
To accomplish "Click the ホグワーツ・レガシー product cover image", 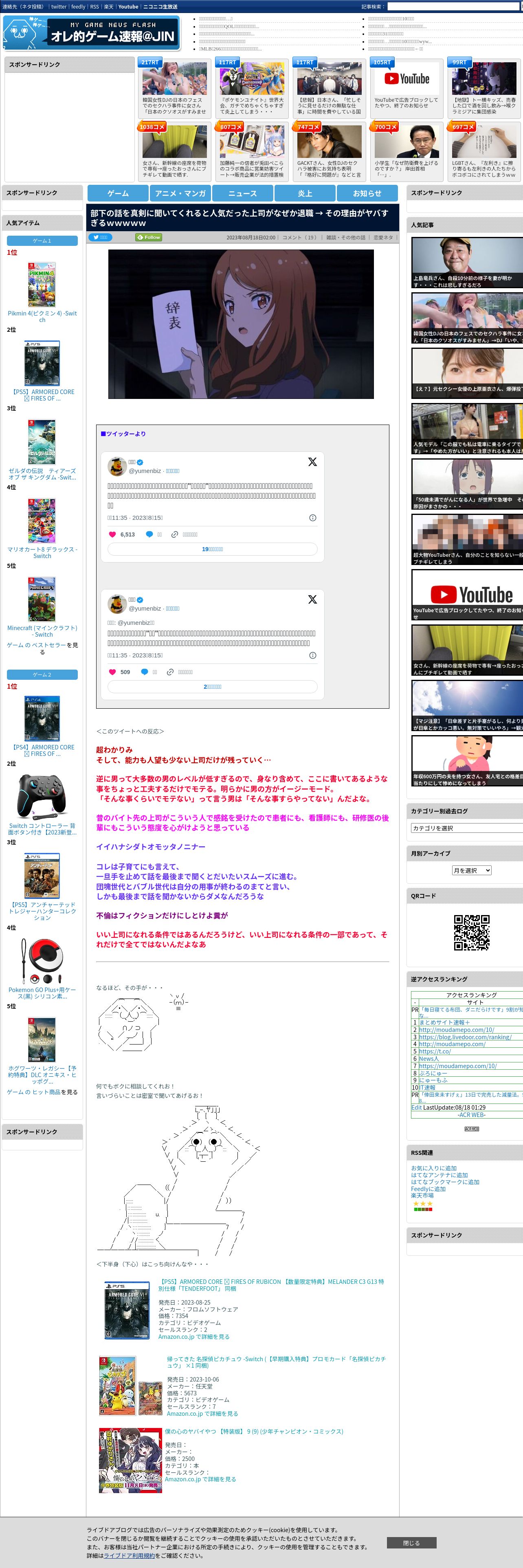I will (42, 1040).
